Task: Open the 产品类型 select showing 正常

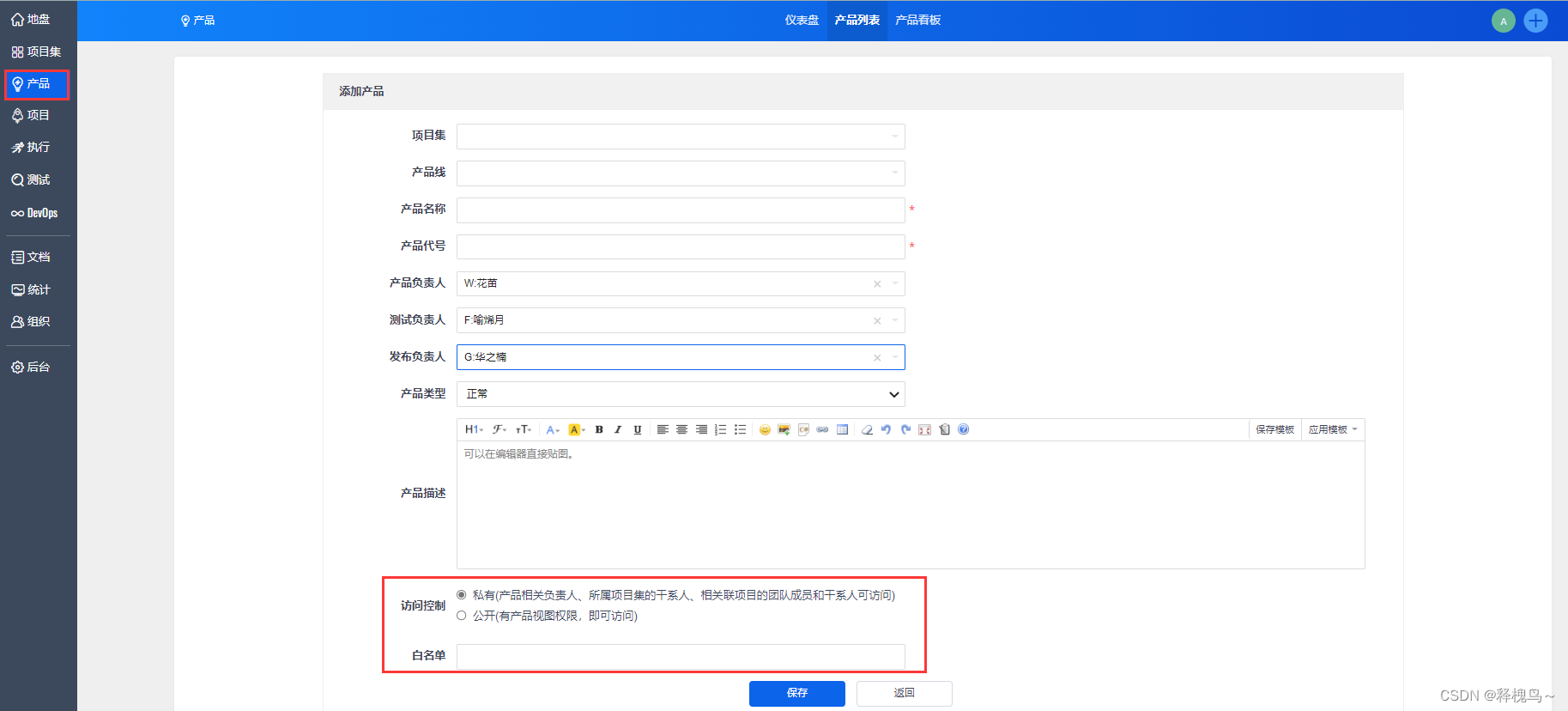Action: point(681,394)
